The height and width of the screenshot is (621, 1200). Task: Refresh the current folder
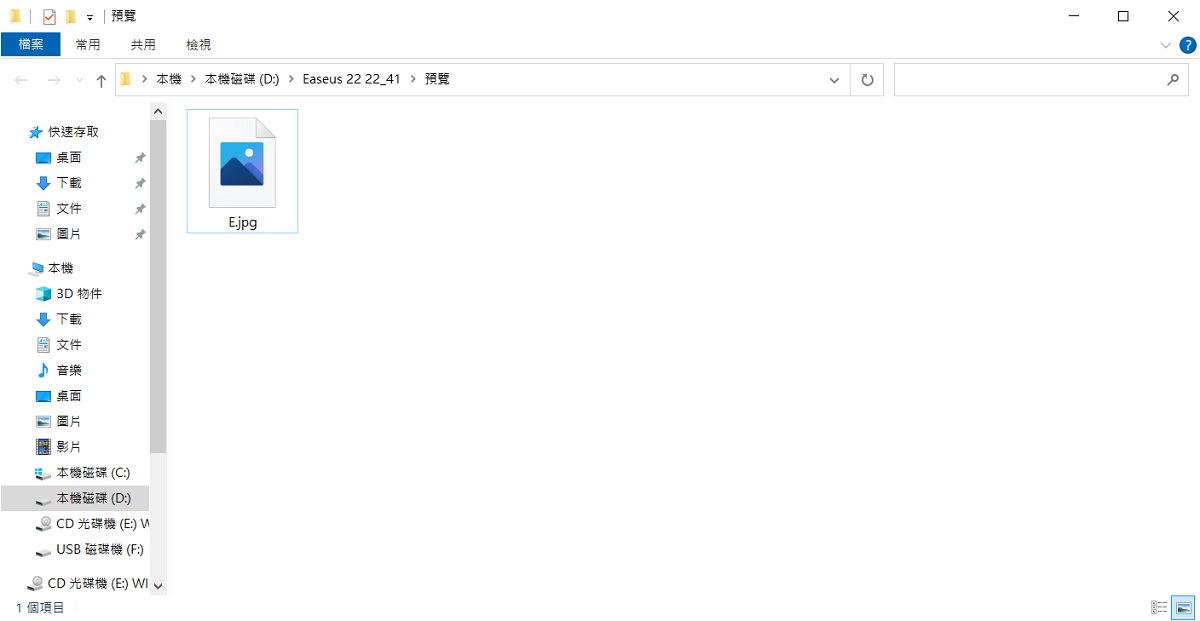click(x=867, y=80)
